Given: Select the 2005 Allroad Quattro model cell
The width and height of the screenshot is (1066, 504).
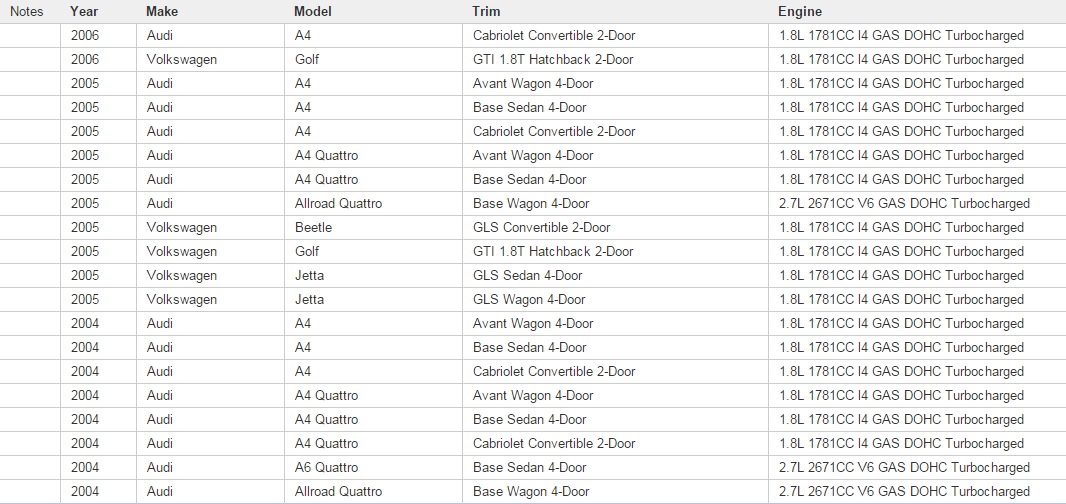Looking at the screenshot, I should coord(338,203).
